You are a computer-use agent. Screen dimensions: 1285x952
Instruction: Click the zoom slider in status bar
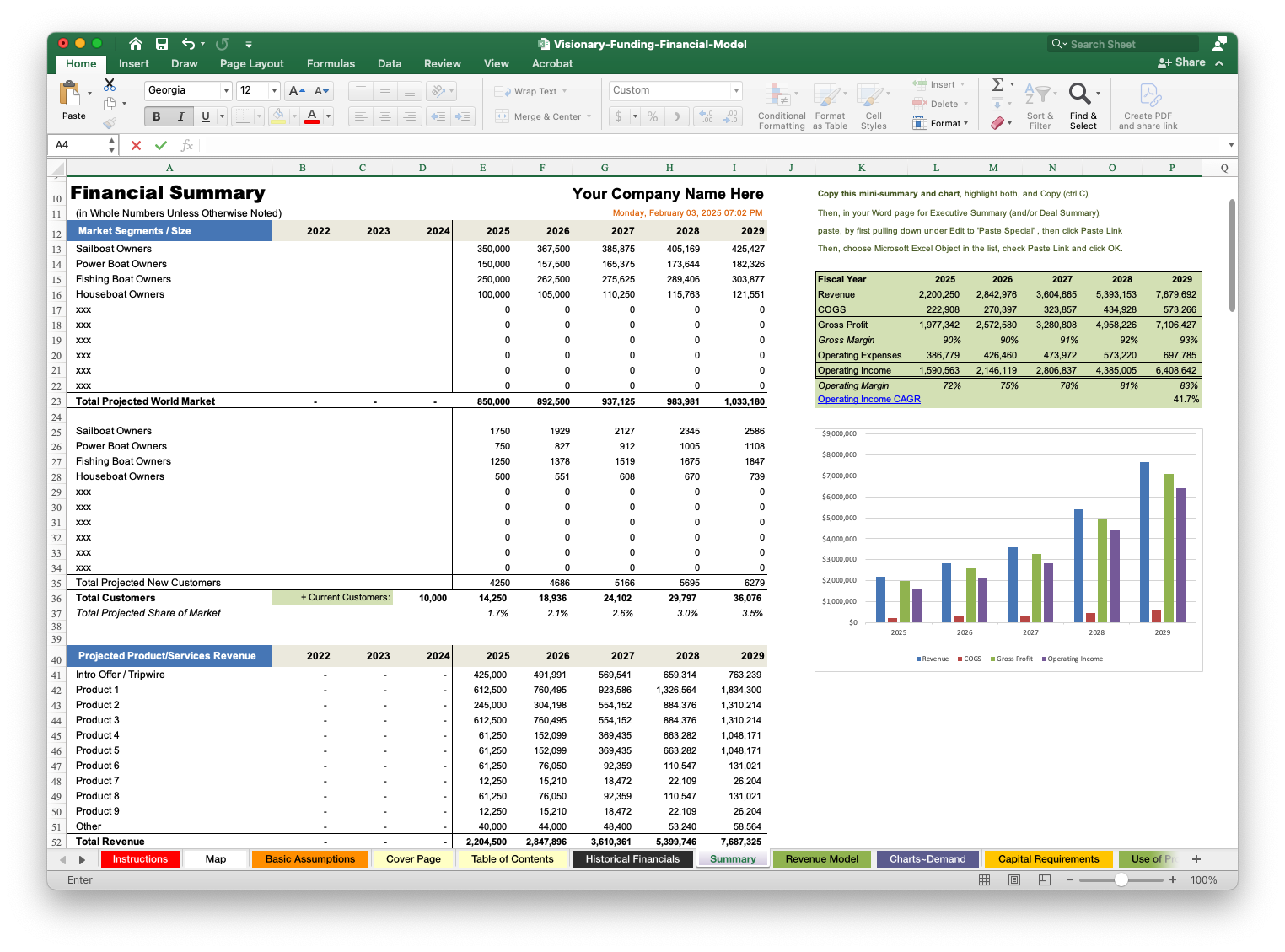click(1121, 879)
